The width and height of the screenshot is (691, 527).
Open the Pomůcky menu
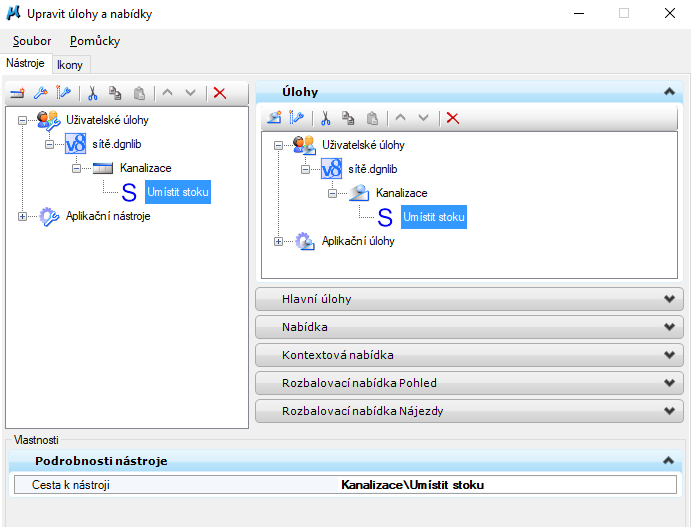pyautogui.click(x=95, y=41)
